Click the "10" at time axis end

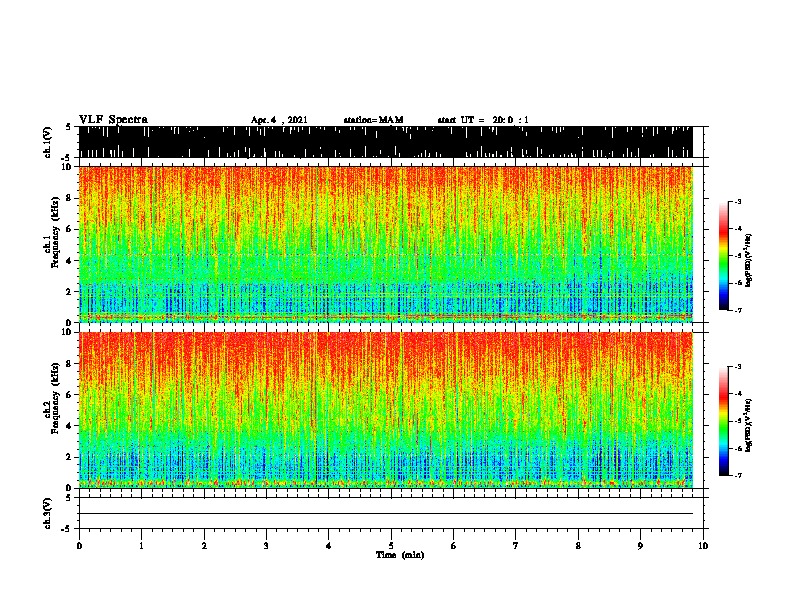pos(703,545)
